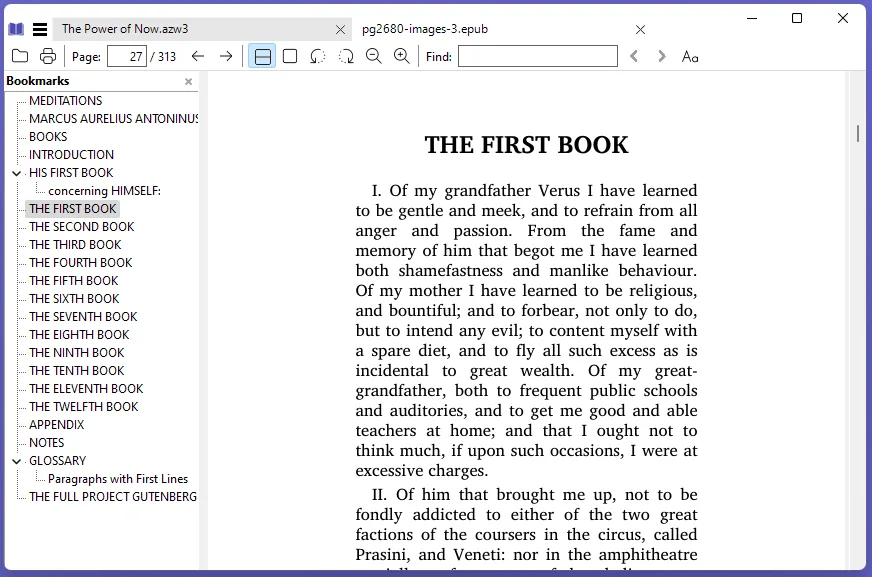Go to next page arrow
The image size is (872, 577).
226,56
